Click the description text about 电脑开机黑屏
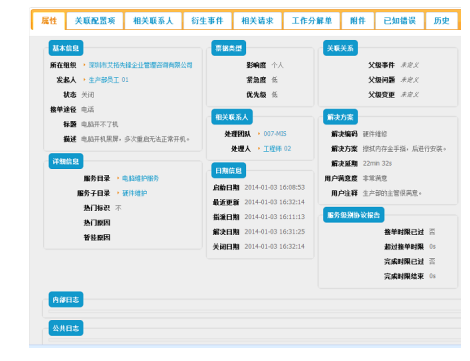 coord(135,139)
